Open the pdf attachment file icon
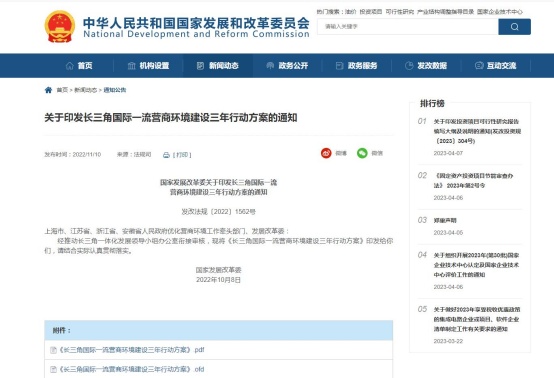The height and width of the screenshot is (378, 554). pyautogui.click(x=53, y=350)
